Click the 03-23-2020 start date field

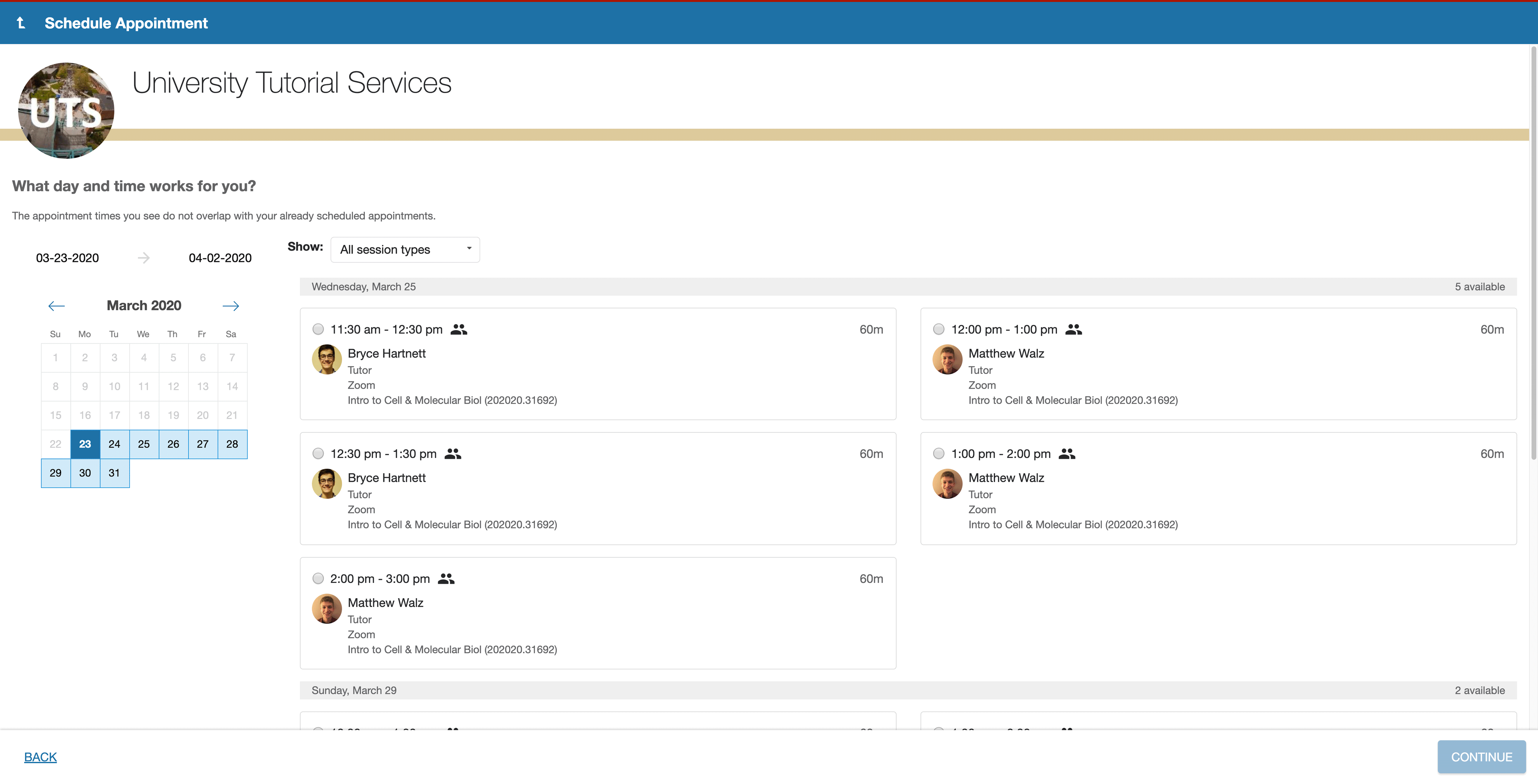[x=67, y=258]
